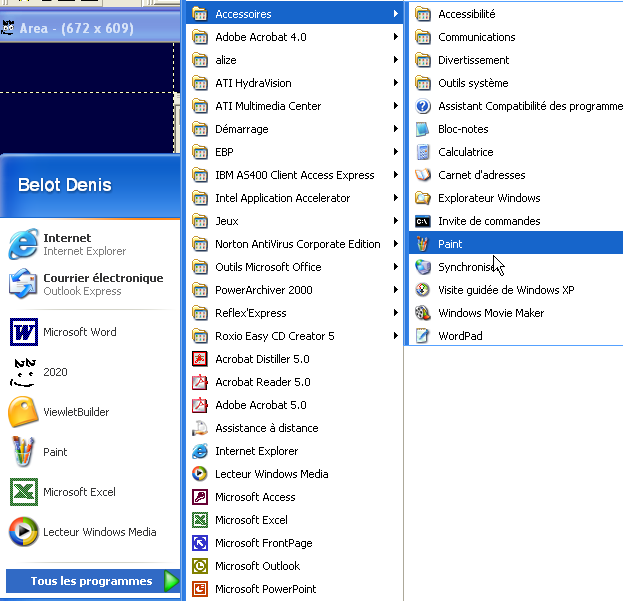Viewport: 623px width, 601px height.
Task: Open Roxio Easy CD Creator 5 submenu
Action: [295, 336]
